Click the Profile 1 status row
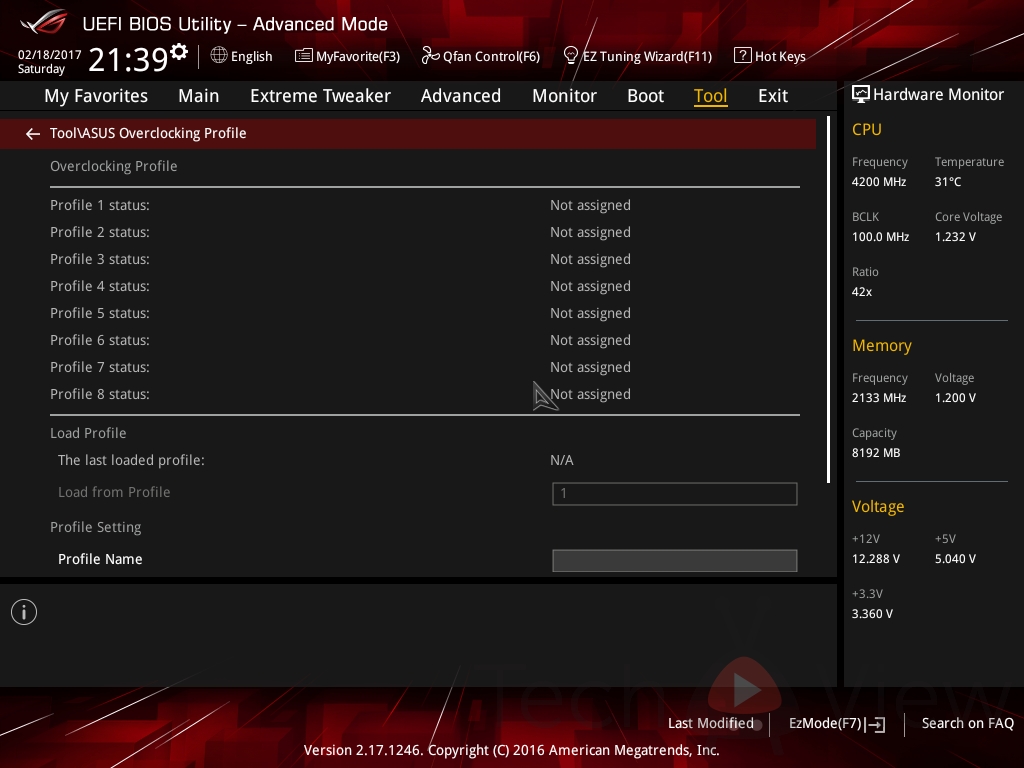The width and height of the screenshot is (1024, 768). (424, 205)
